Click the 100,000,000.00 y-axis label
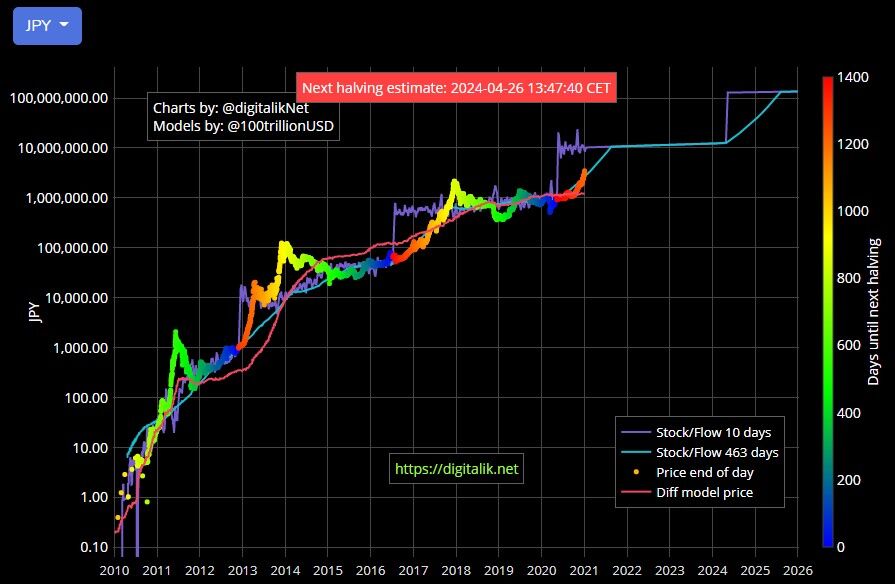 coord(59,98)
